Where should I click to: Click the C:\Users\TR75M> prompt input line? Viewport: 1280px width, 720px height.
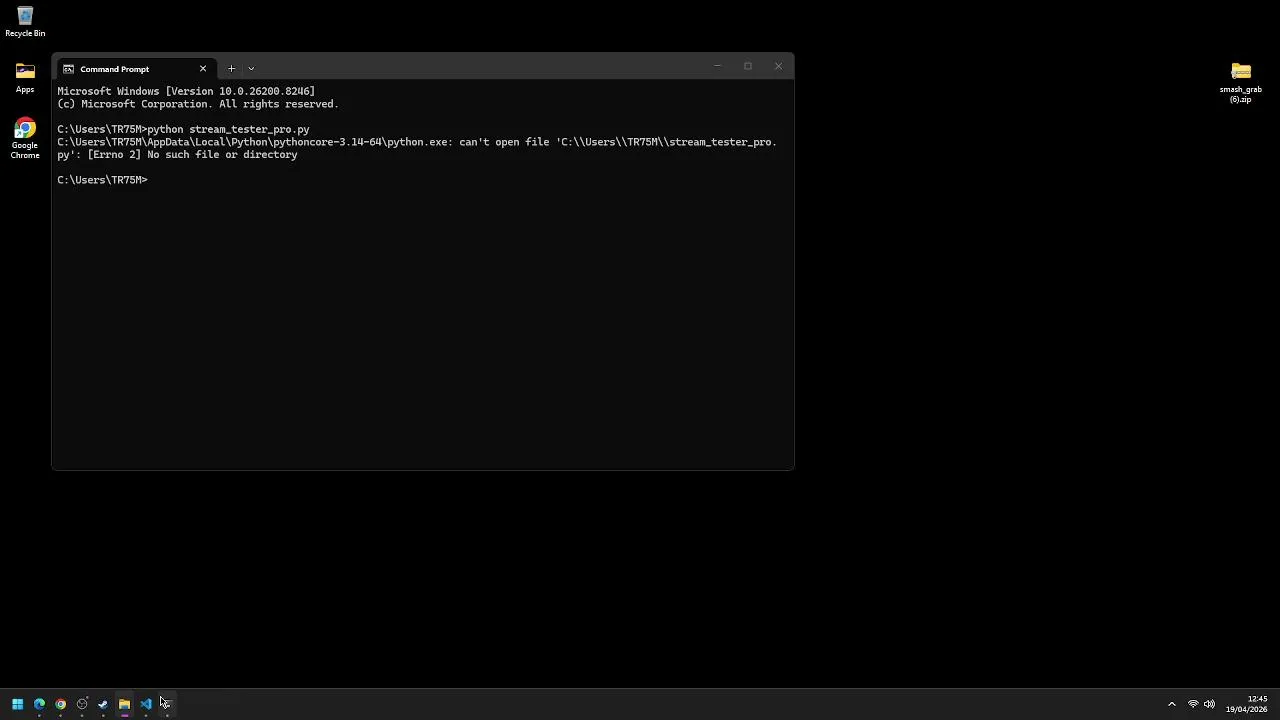(103, 180)
